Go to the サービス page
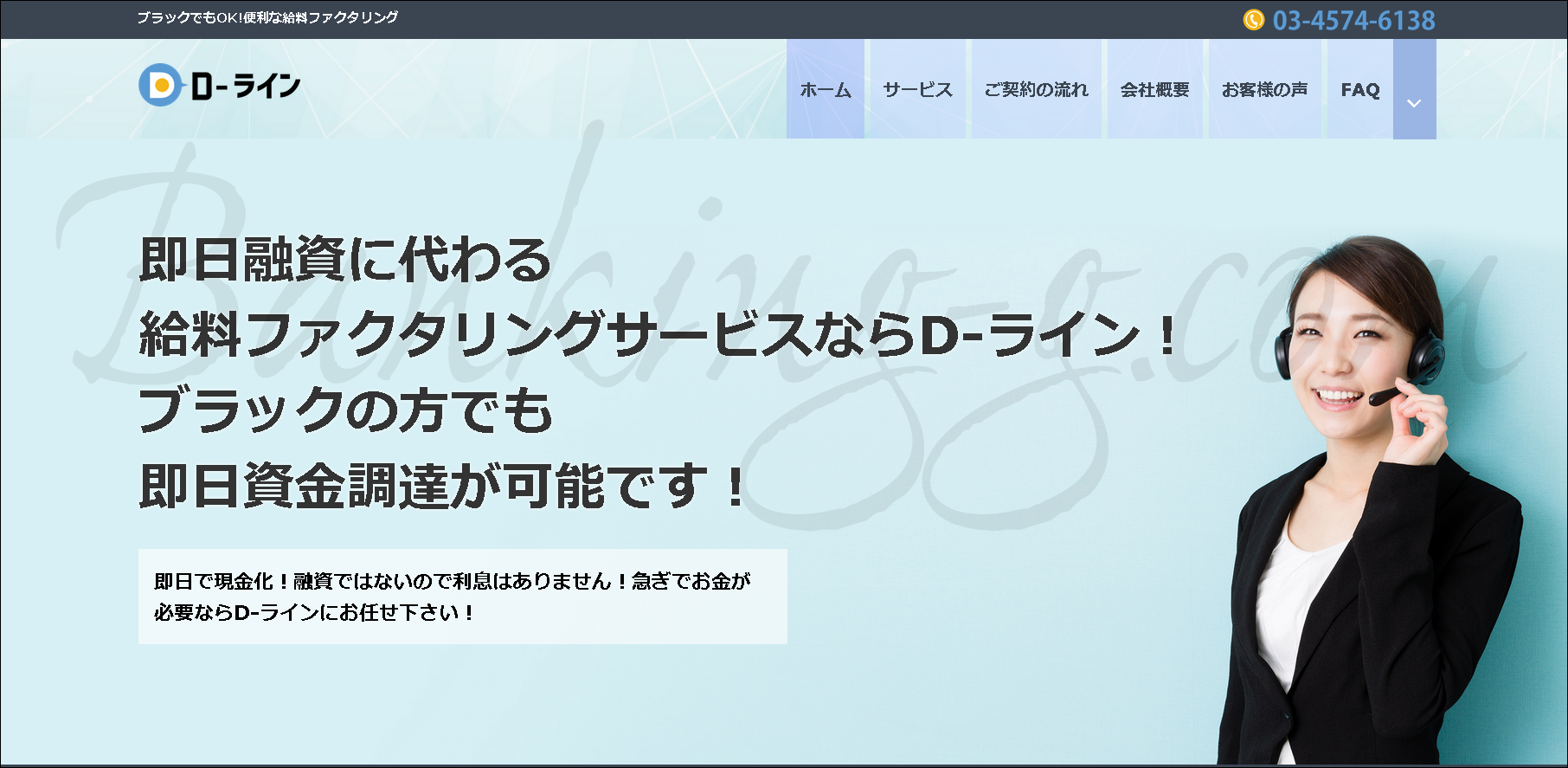This screenshot has width=1568, height=768. (x=917, y=89)
